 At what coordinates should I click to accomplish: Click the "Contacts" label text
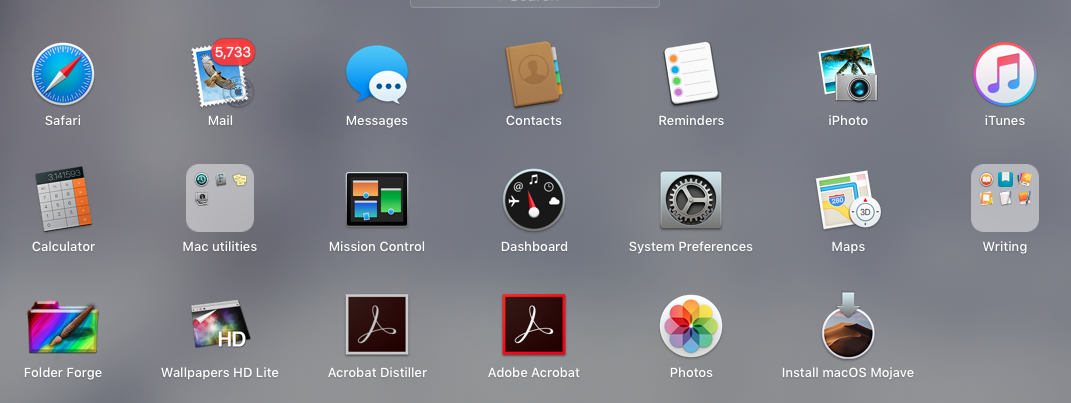coord(533,121)
